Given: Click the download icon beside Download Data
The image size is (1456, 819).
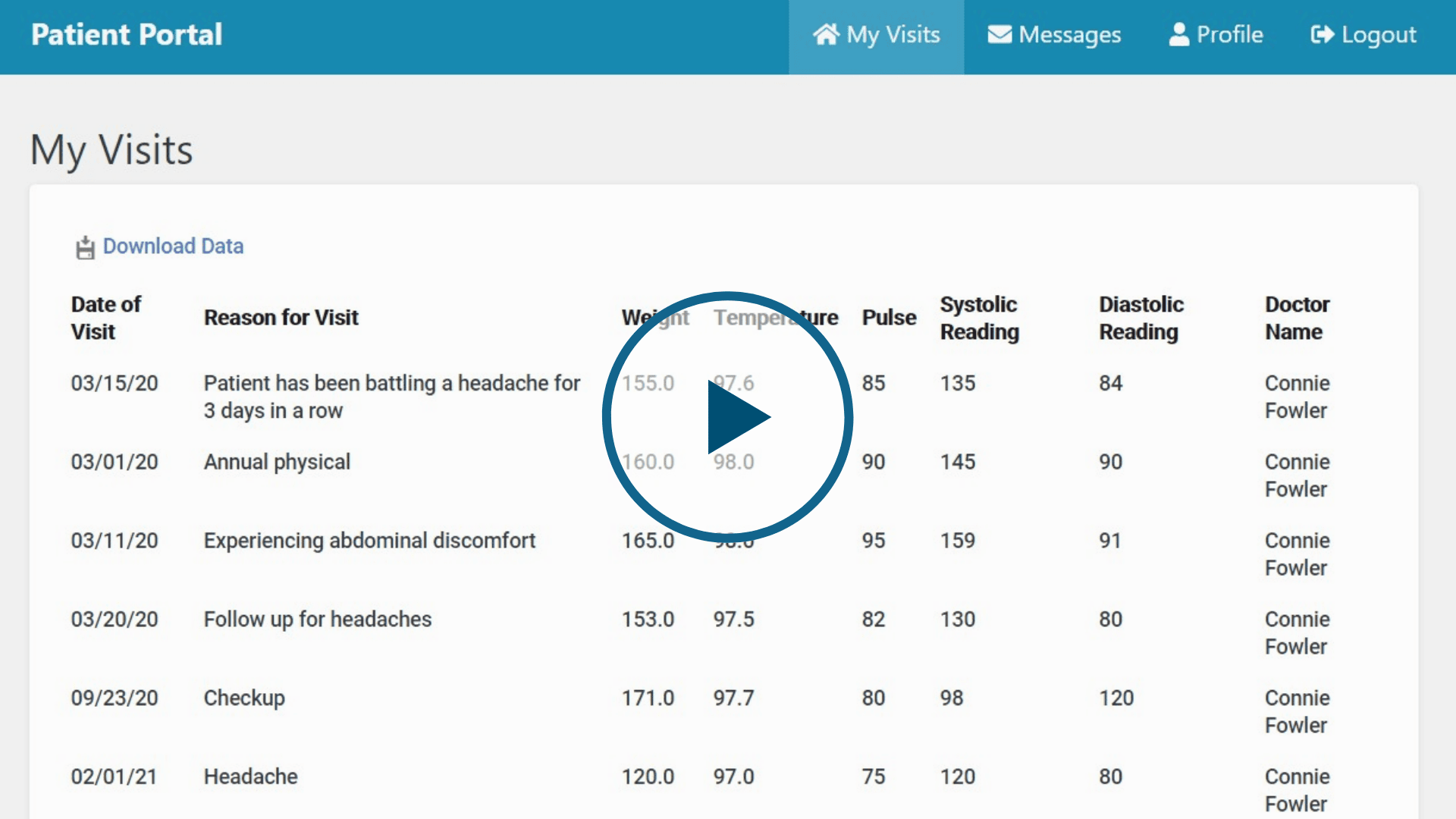Looking at the screenshot, I should pos(85,247).
